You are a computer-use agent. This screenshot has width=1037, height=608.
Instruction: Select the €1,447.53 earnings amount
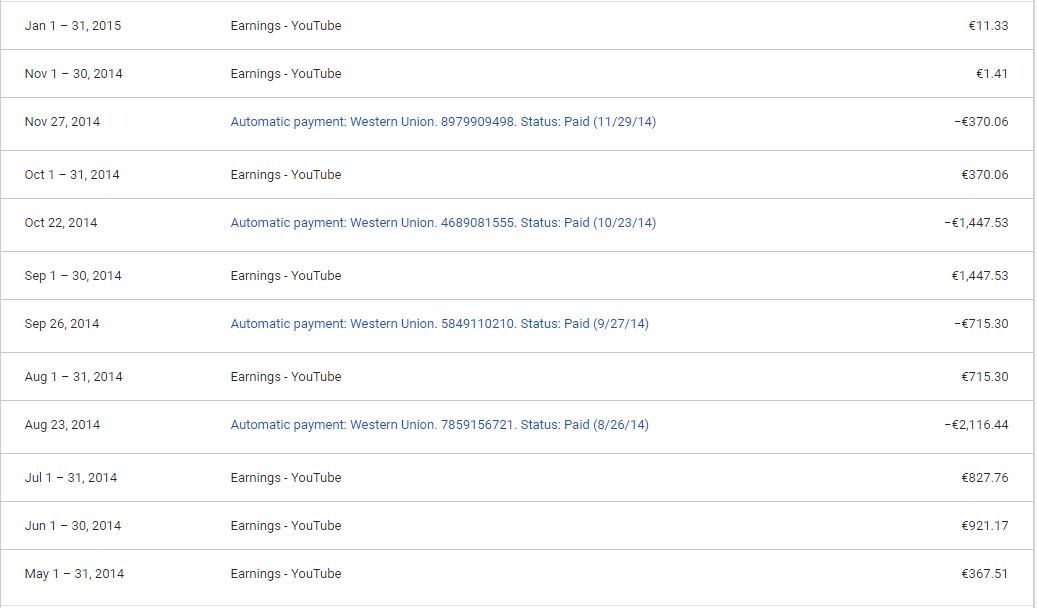click(x=980, y=276)
